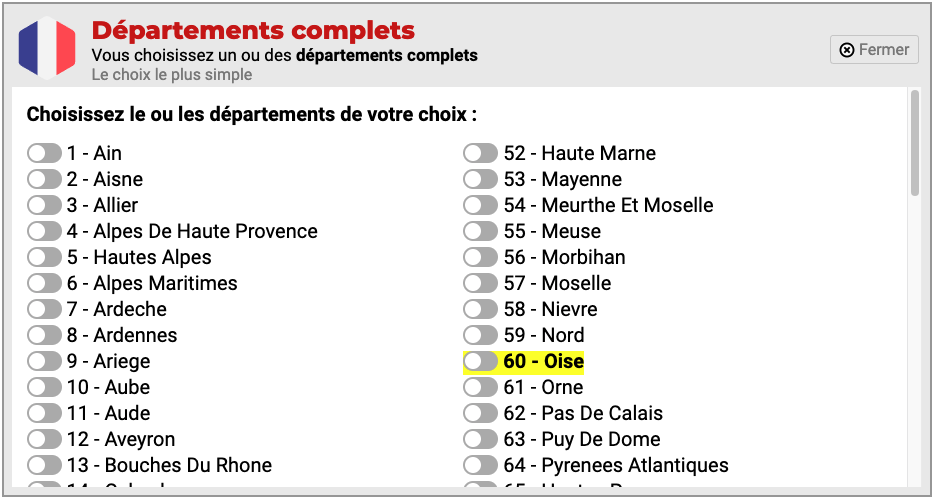Enable the 2 - Aisne toggle
Image resolution: width=934 pixels, height=501 pixels.
[x=44, y=179]
